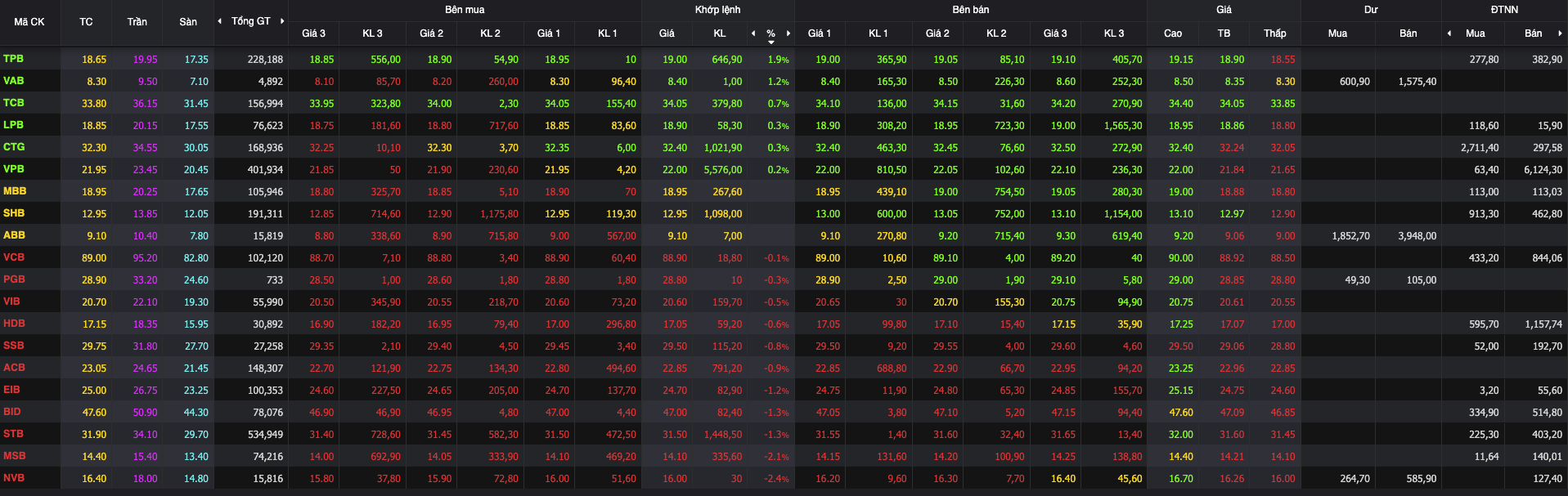Click HDB foreign sell value 1,157,74
Image resolution: width=1568 pixels, height=496 pixels.
[1543, 324]
